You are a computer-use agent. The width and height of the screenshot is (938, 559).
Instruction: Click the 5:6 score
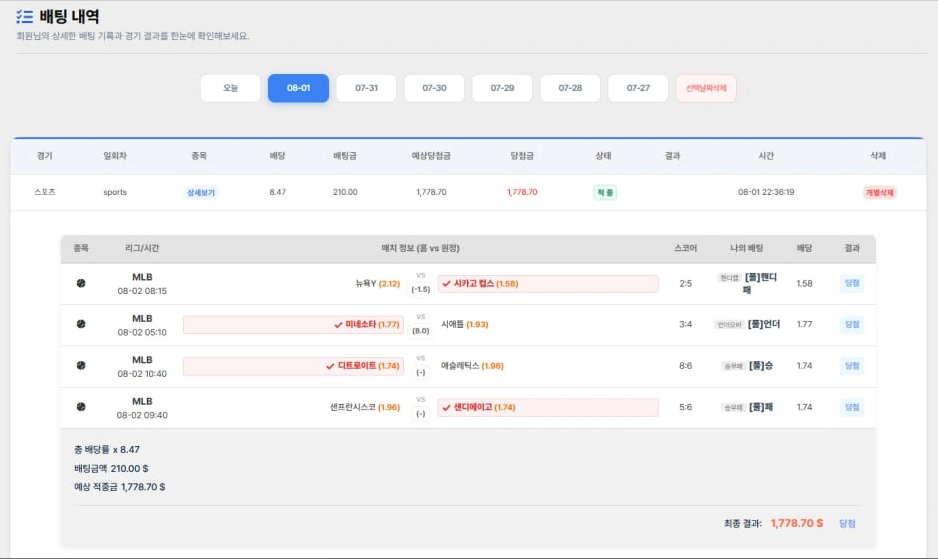click(686, 407)
